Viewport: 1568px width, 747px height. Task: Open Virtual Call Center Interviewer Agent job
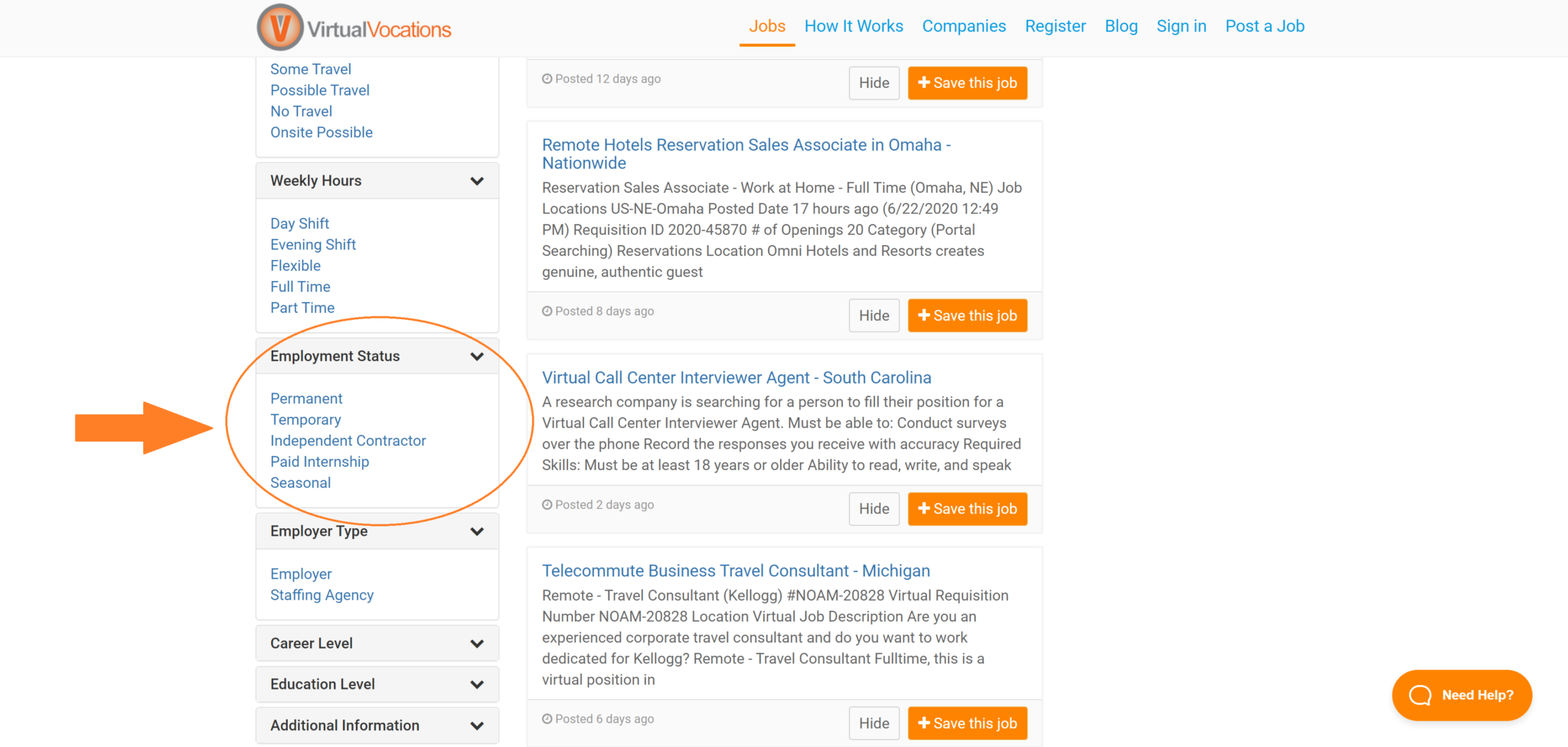737,377
